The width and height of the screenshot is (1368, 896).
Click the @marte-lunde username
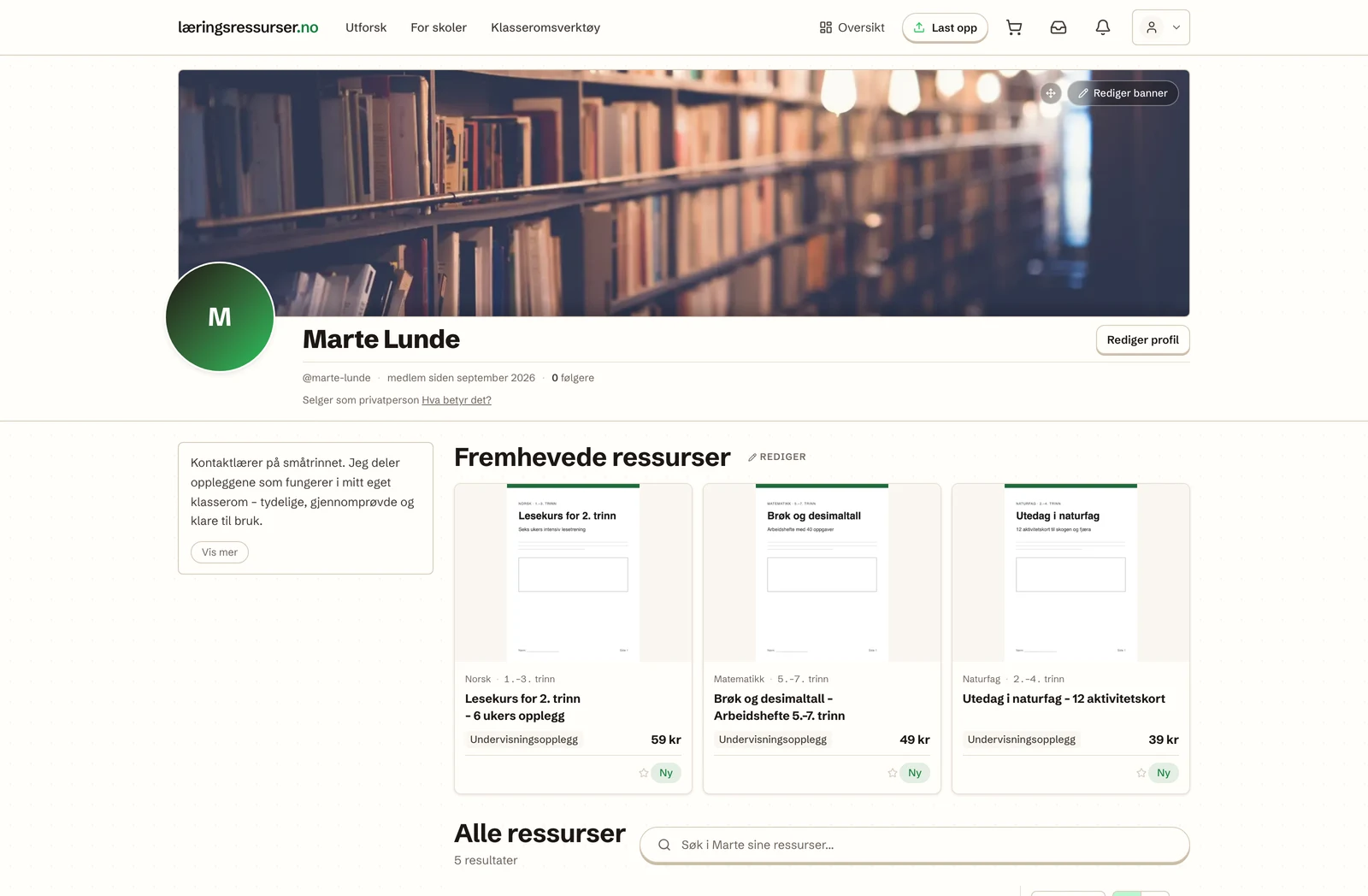click(x=337, y=378)
